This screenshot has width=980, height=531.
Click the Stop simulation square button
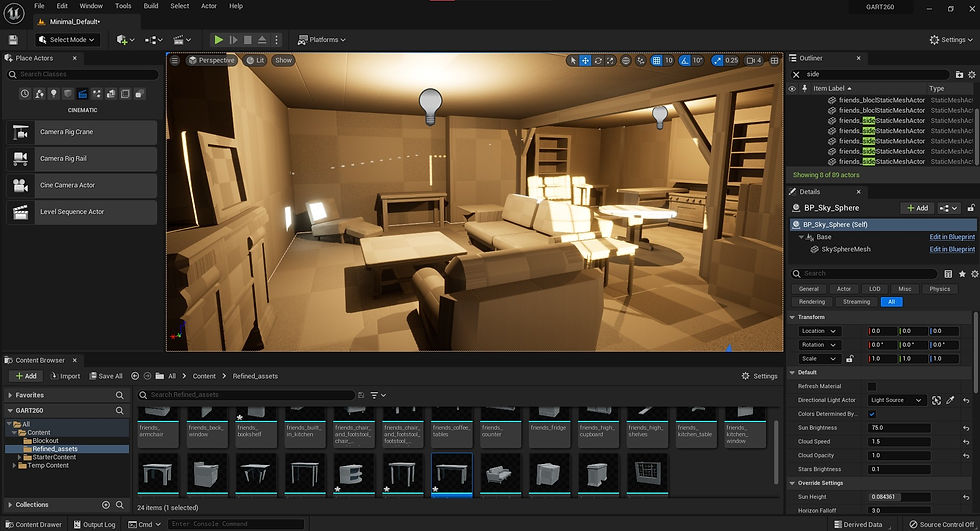pyautogui.click(x=248, y=39)
